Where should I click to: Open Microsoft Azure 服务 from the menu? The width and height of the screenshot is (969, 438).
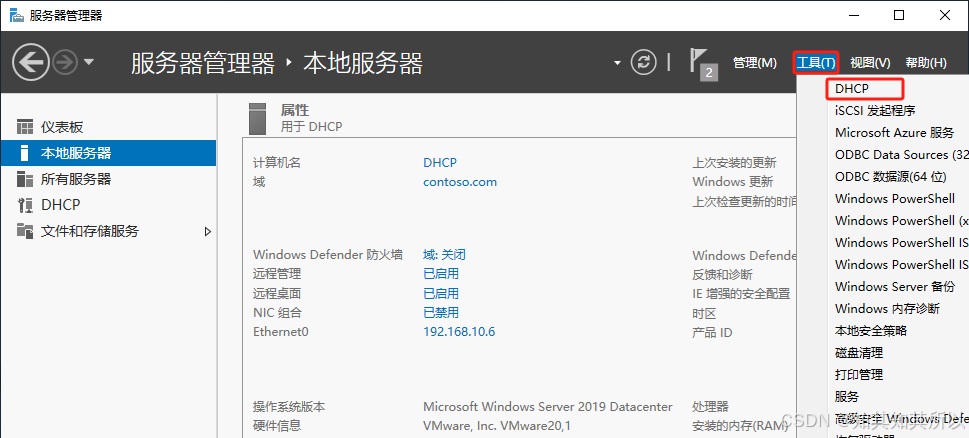[894, 133]
